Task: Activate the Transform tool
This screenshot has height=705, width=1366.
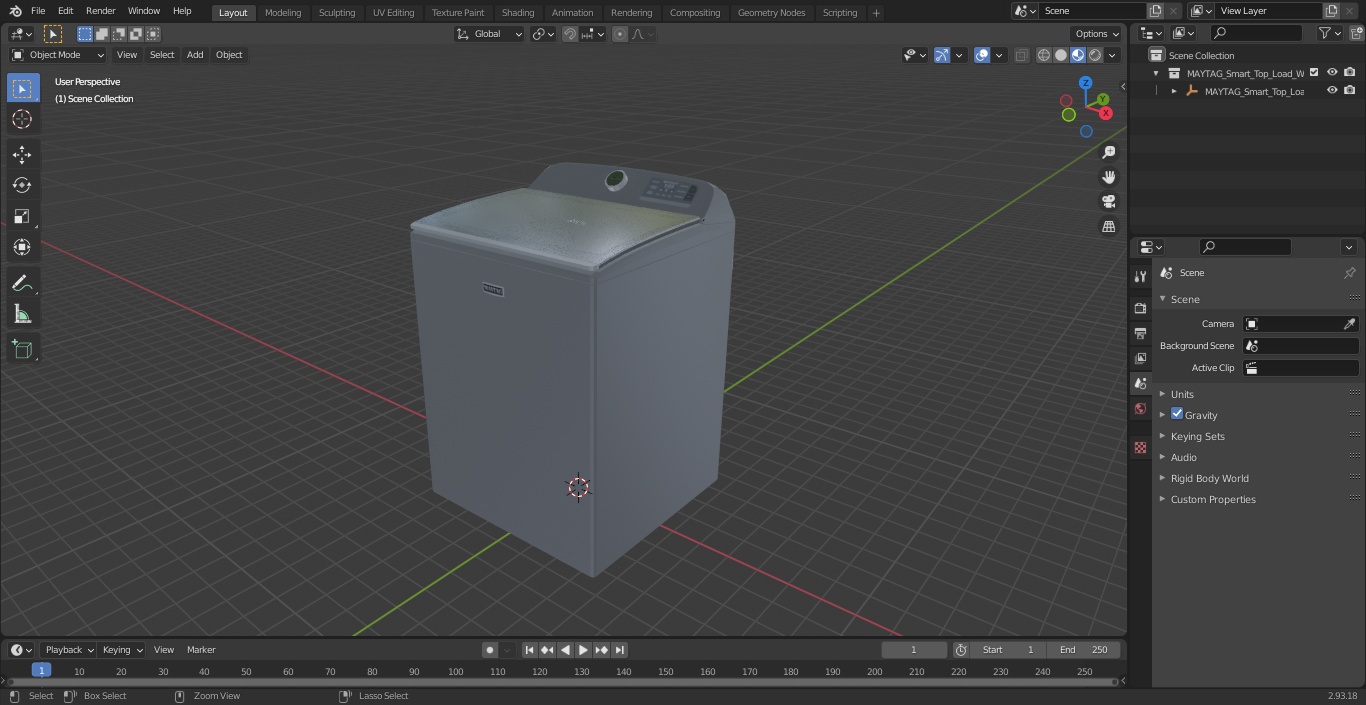Action: [22, 247]
